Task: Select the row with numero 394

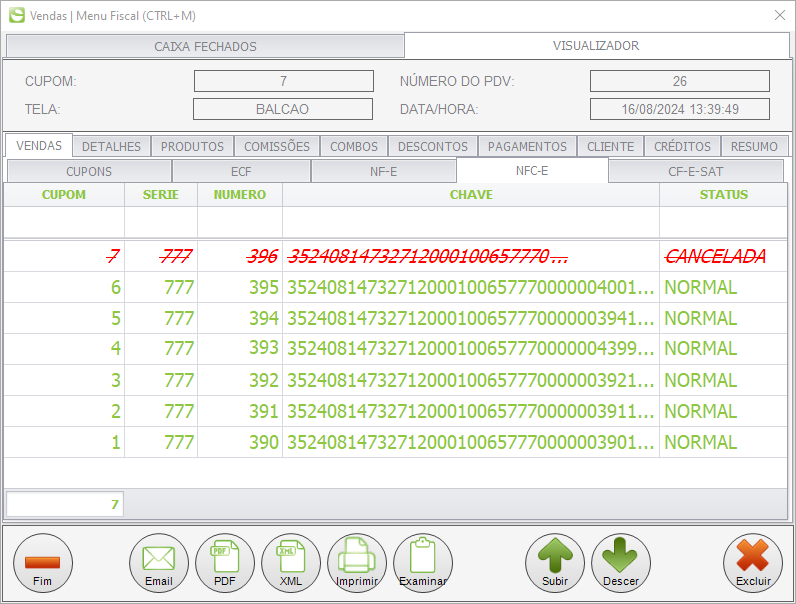Action: (x=395, y=318)
